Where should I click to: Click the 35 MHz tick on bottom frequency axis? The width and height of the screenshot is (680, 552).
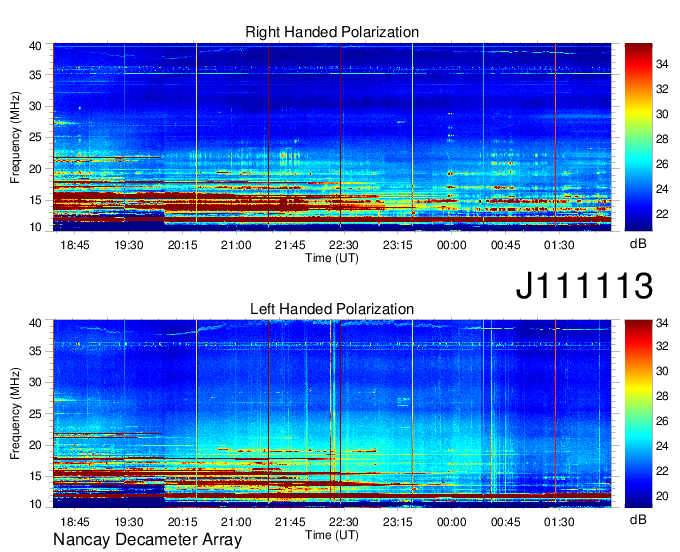click(36, 351)
